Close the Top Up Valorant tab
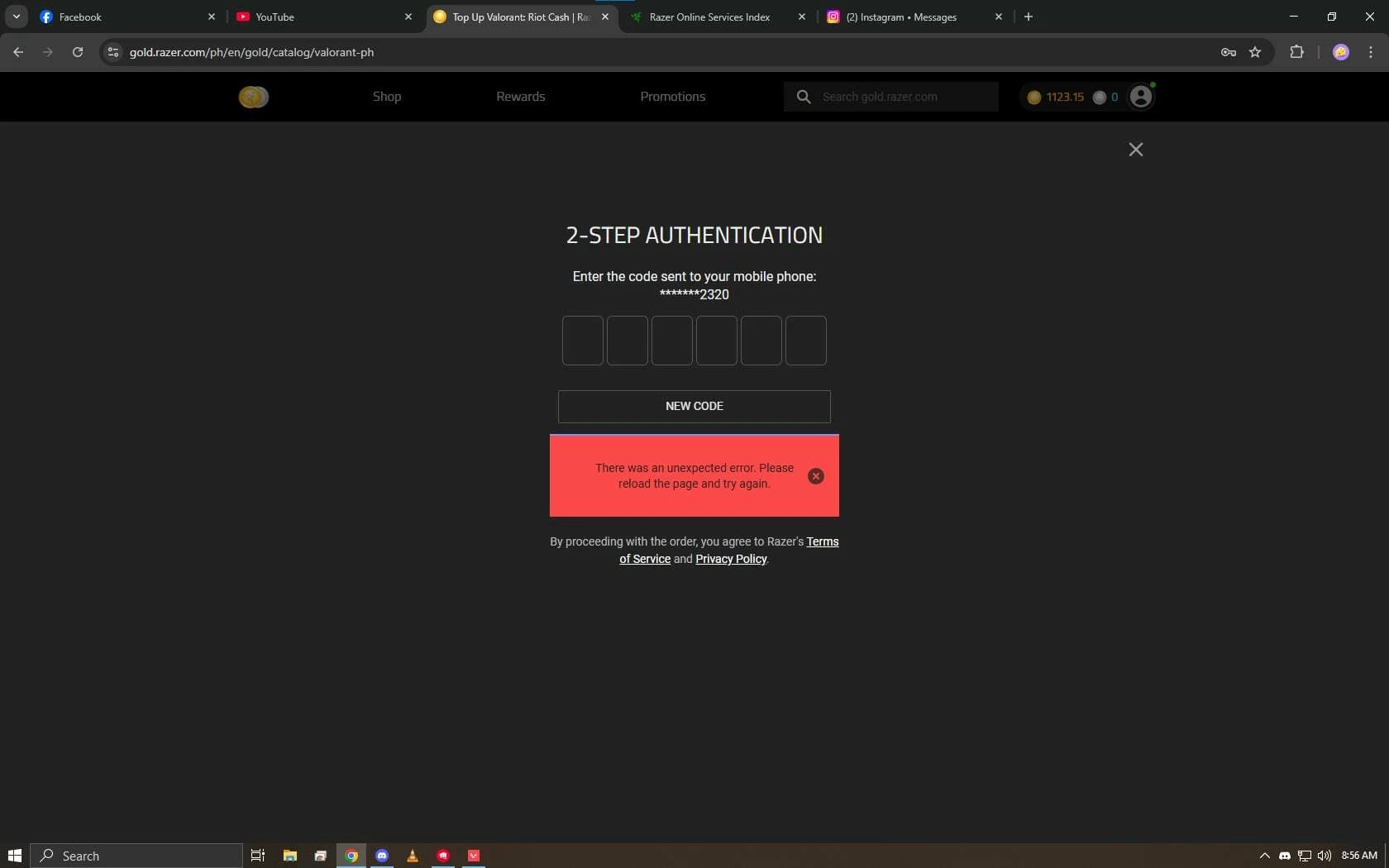 click(x=605, y=17)
